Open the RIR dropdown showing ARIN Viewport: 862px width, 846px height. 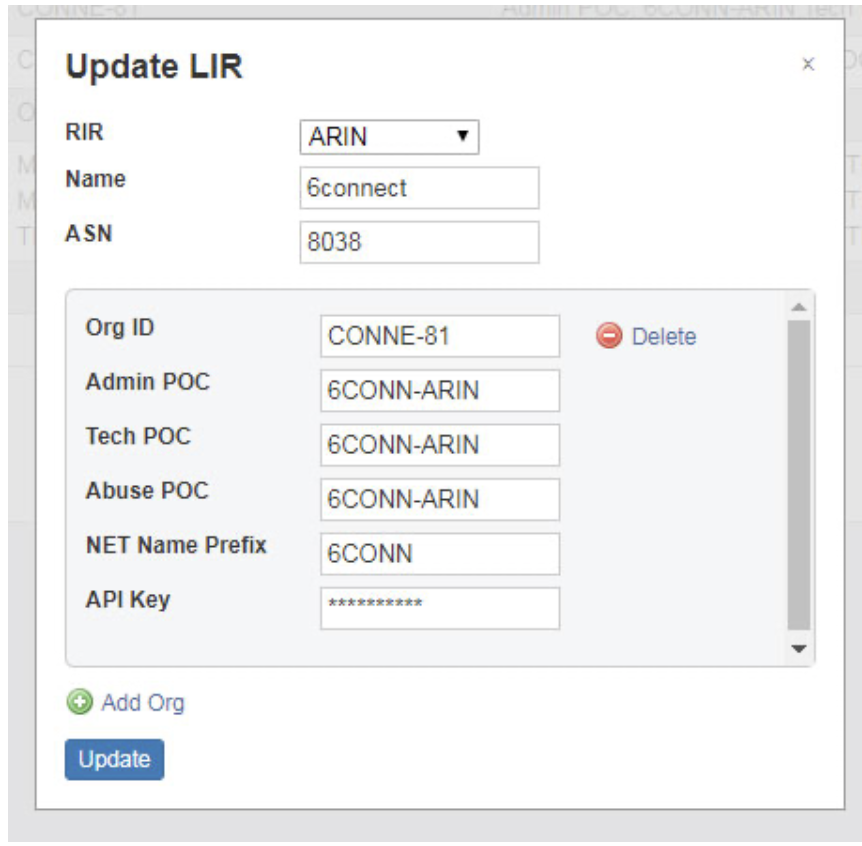[x=389, y=137]
